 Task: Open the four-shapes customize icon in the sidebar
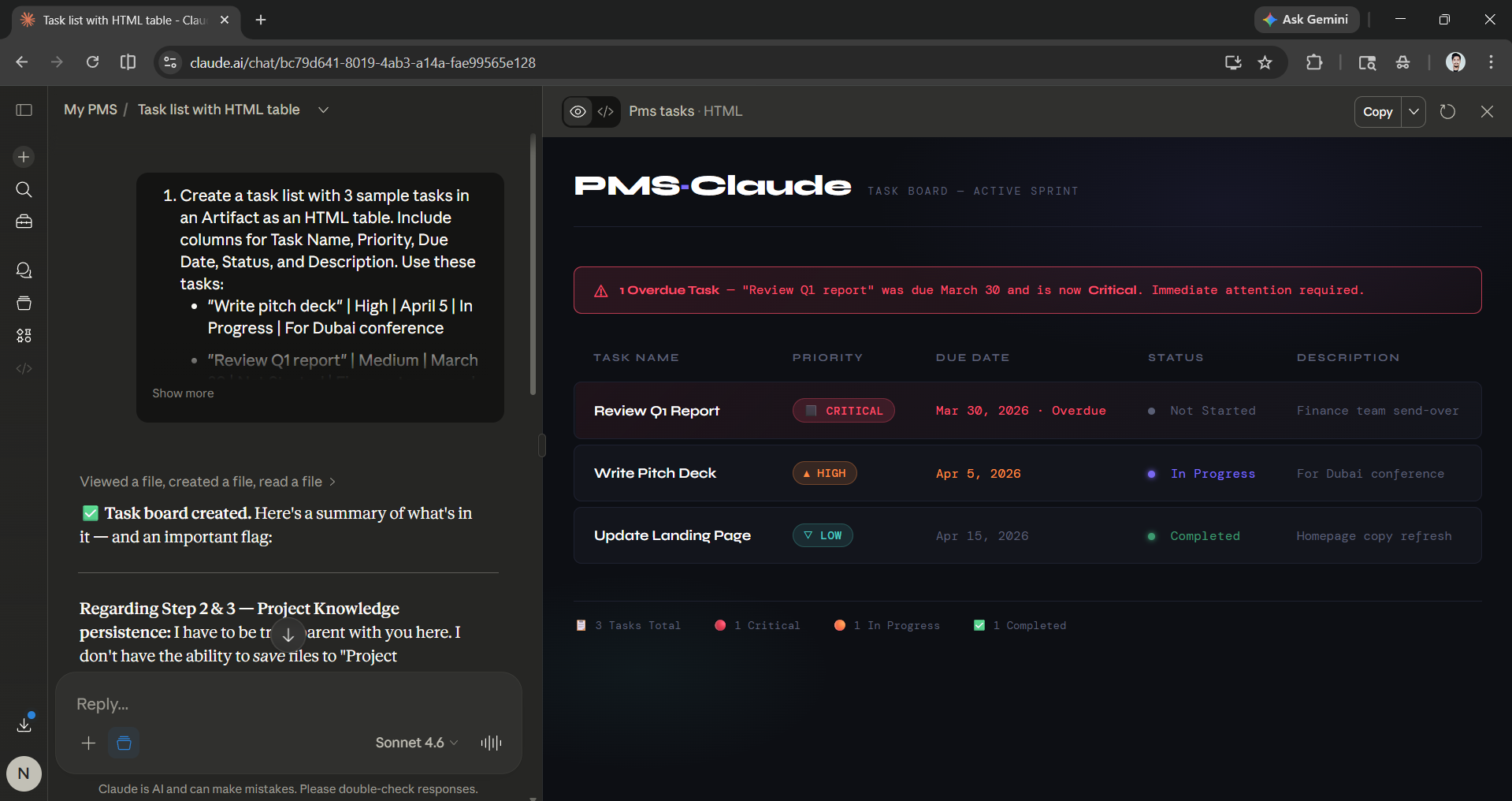pyautogui.click(x=24, y=336)
